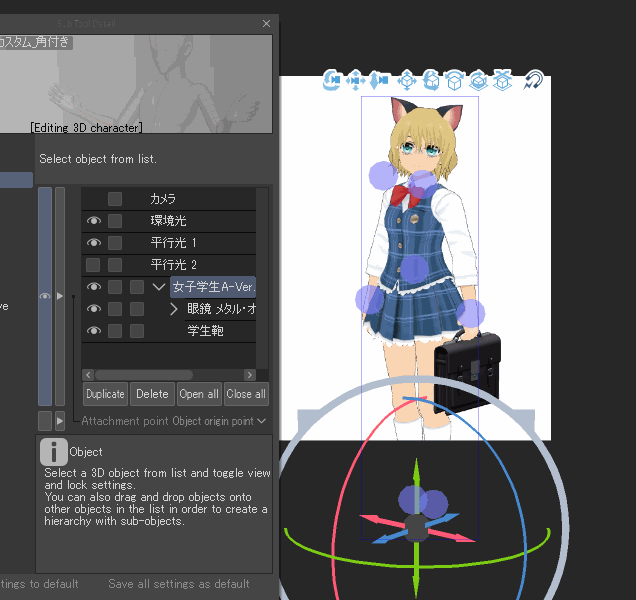Select the move object planar icon

[x=407, y=80]
